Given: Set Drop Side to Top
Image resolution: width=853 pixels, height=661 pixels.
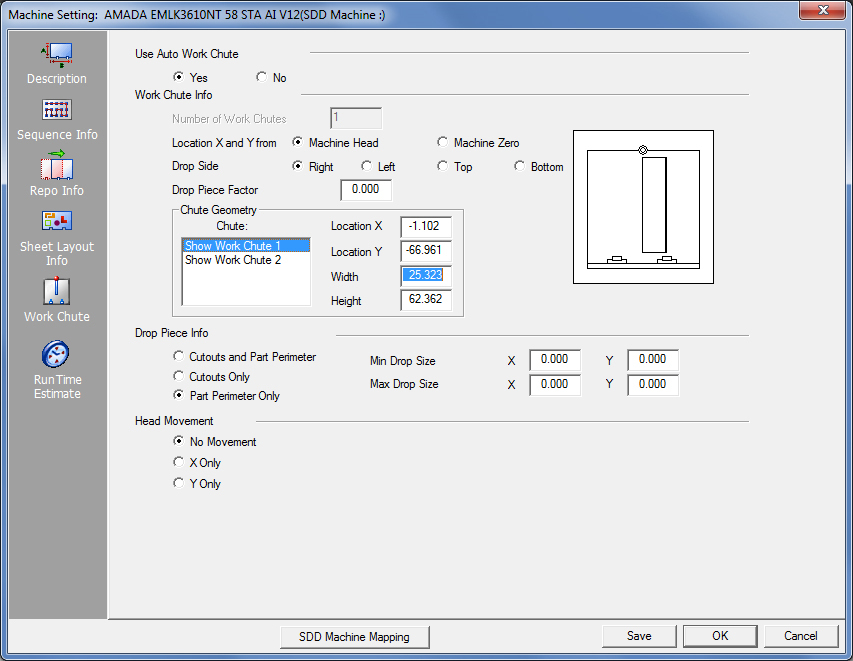Looking at the screenshot, I should pos(442,166).
